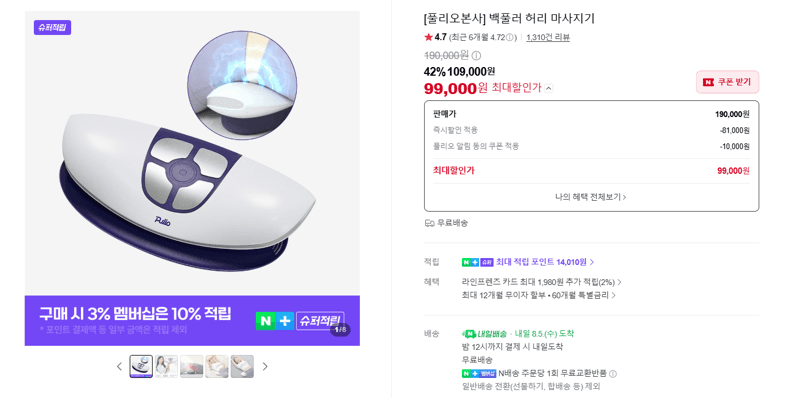Expand 최대 적립 포인트 14,010원 details
This screenshot has width=800, height=398.
click(x=528, y=262)
